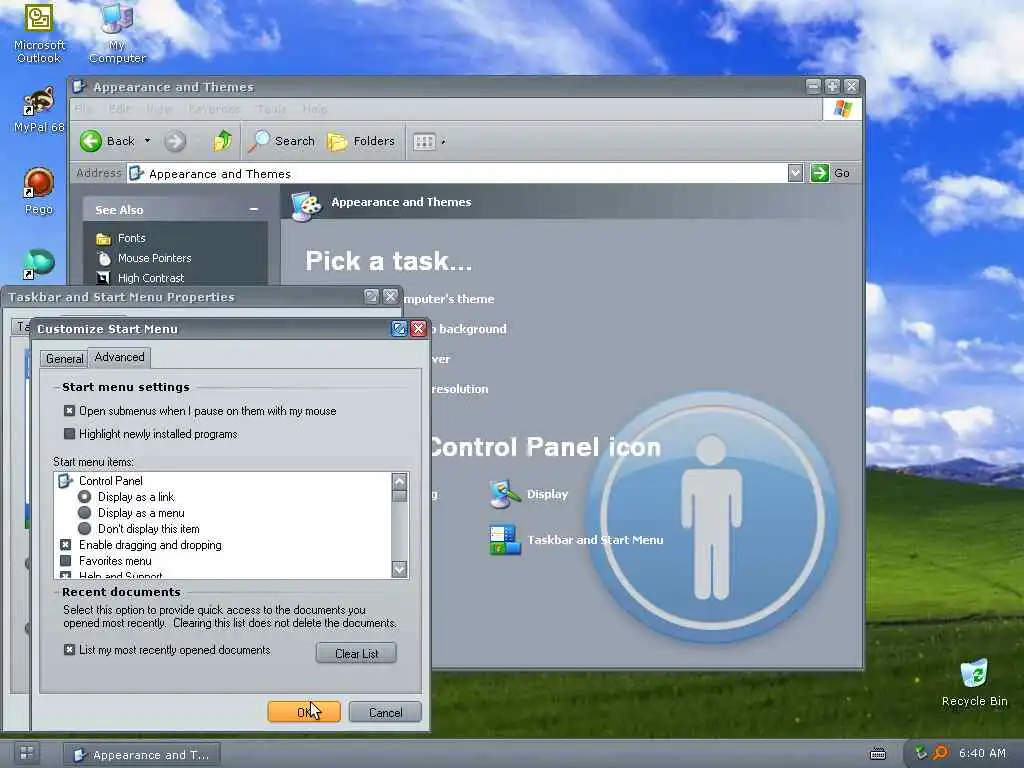Click the Address field text Appearance and Themes
This screenshot has width=1024, height=768.
[x=219, y=174]
